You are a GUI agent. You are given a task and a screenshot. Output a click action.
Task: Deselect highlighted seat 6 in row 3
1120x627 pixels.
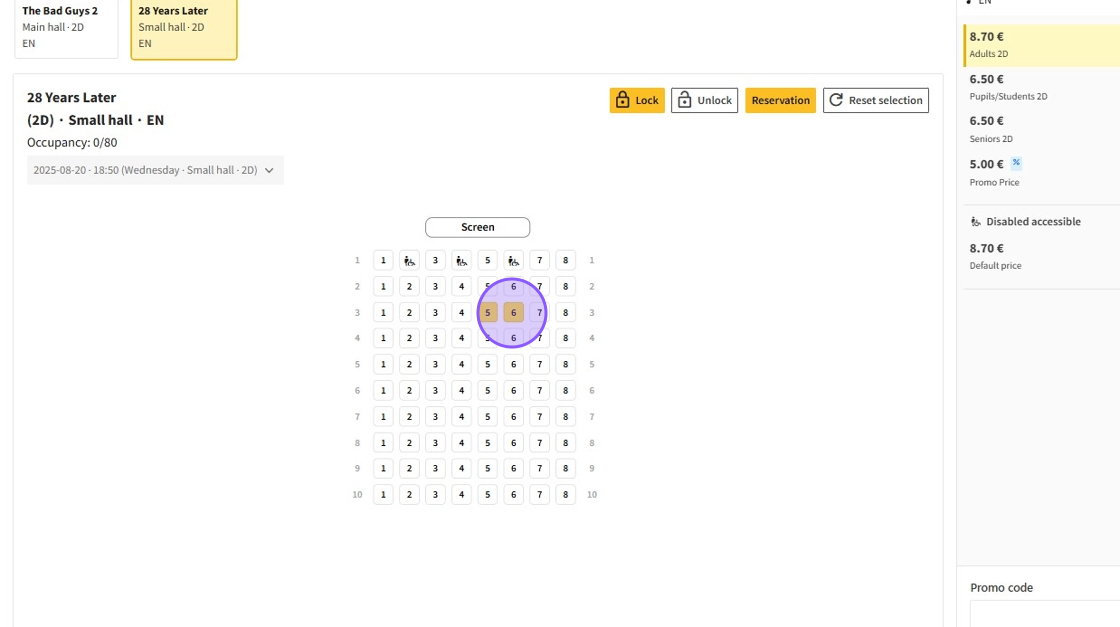point(513,313)
